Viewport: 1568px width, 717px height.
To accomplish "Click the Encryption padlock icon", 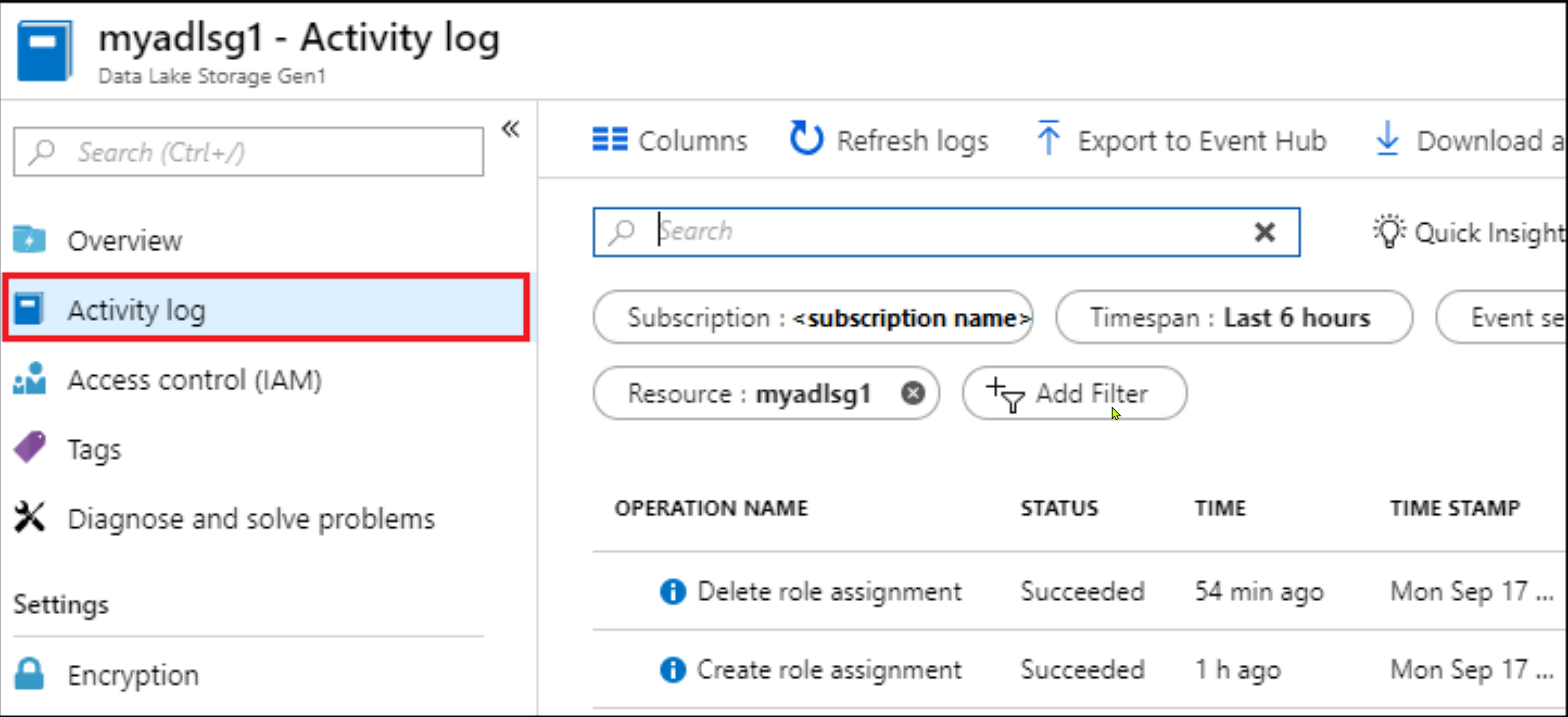I will [29, 674].
